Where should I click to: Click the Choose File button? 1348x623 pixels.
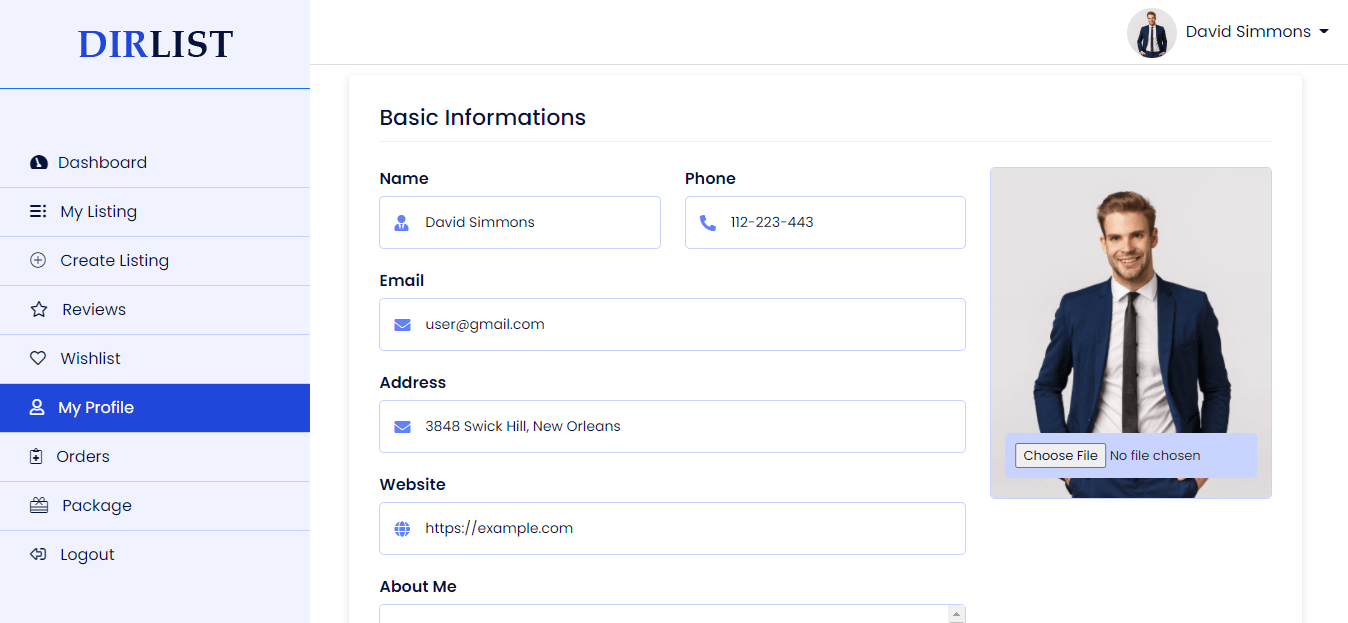pos(1060,455)
